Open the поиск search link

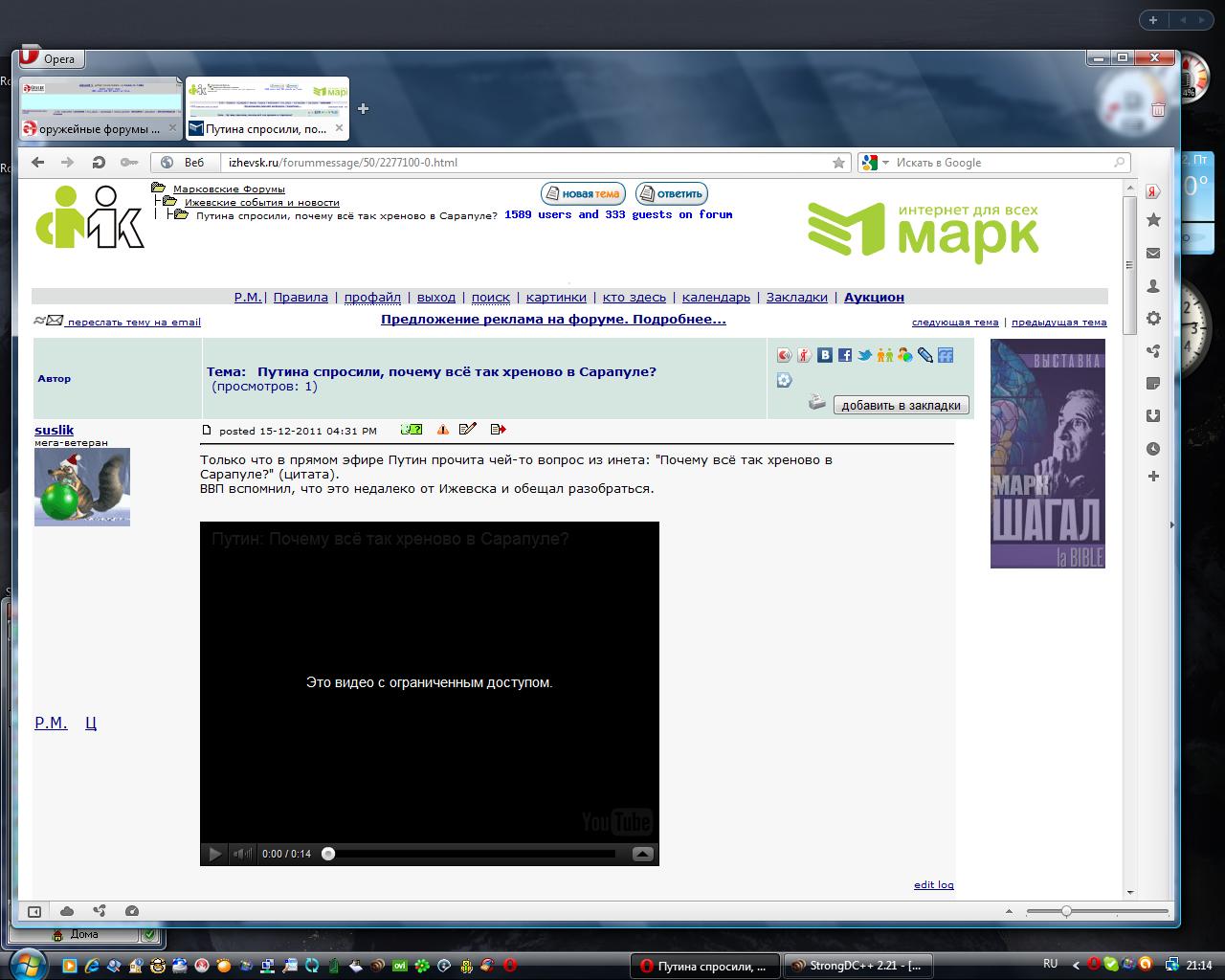pyautogui.click(x=491, y=298)
